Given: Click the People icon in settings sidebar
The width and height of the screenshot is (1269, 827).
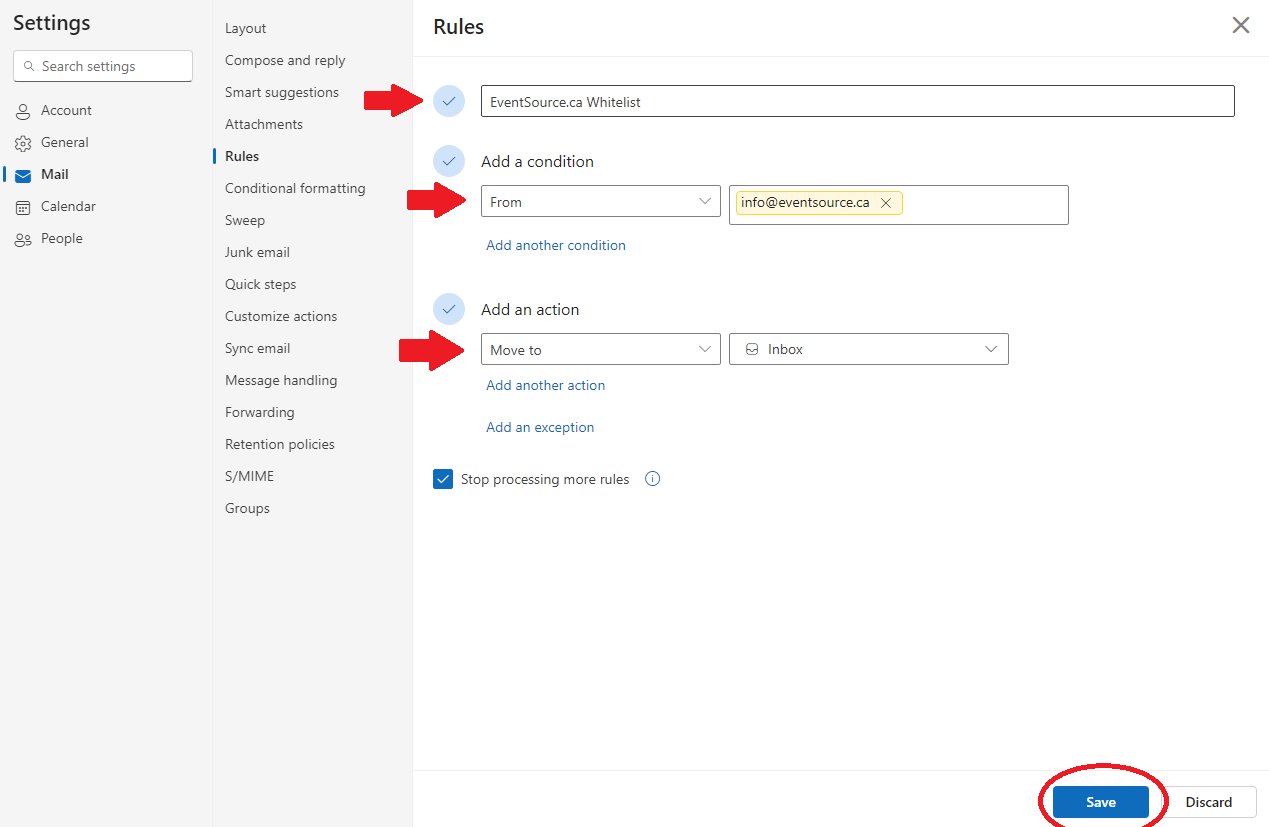Looking at the screenshot, I should tap(23, 239).
